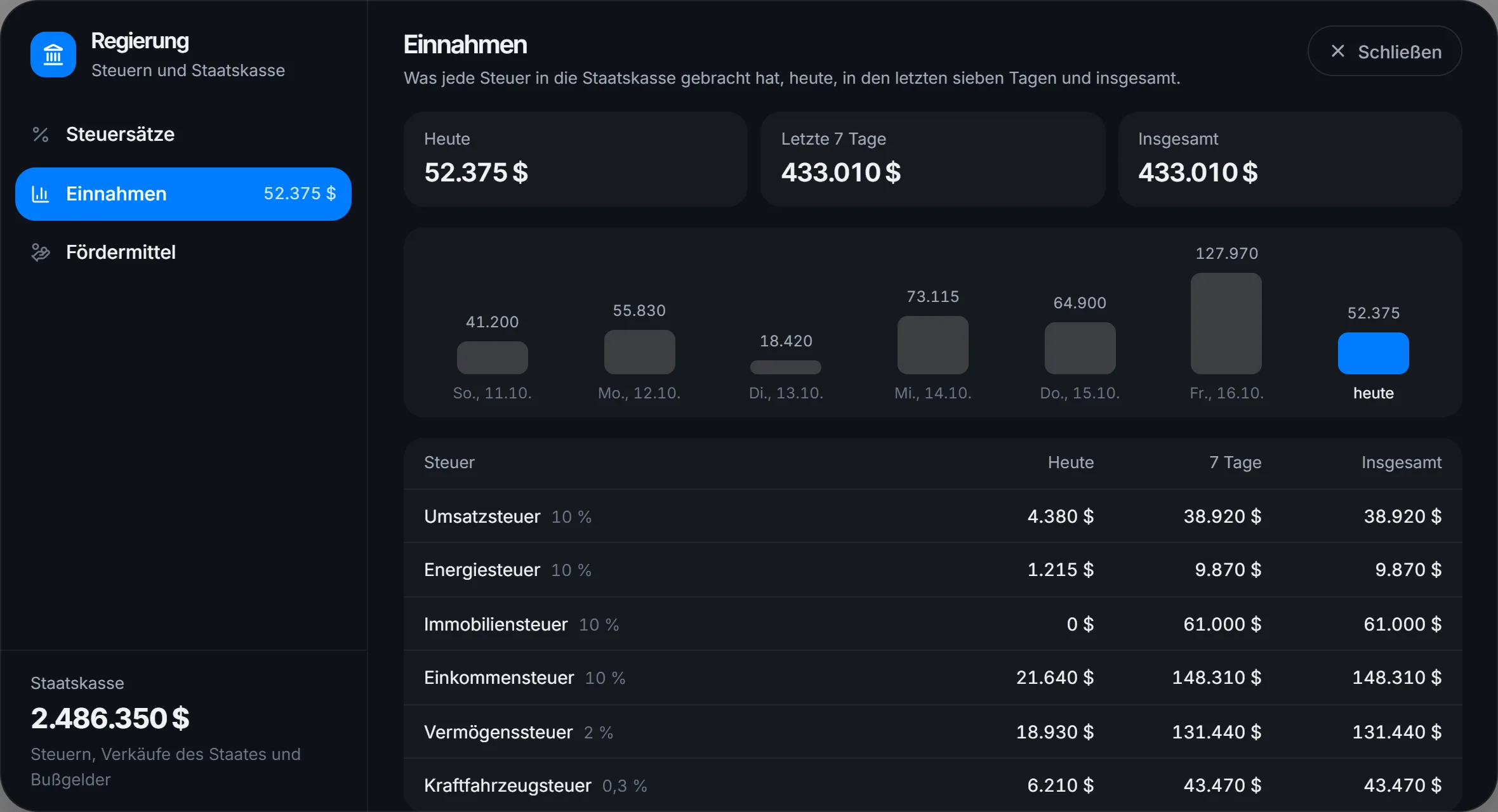Viewport: 1498px width, 812px height.
Task: Select the Kraftfahrzeugsteuer row label
Action: tap(508, 785)
